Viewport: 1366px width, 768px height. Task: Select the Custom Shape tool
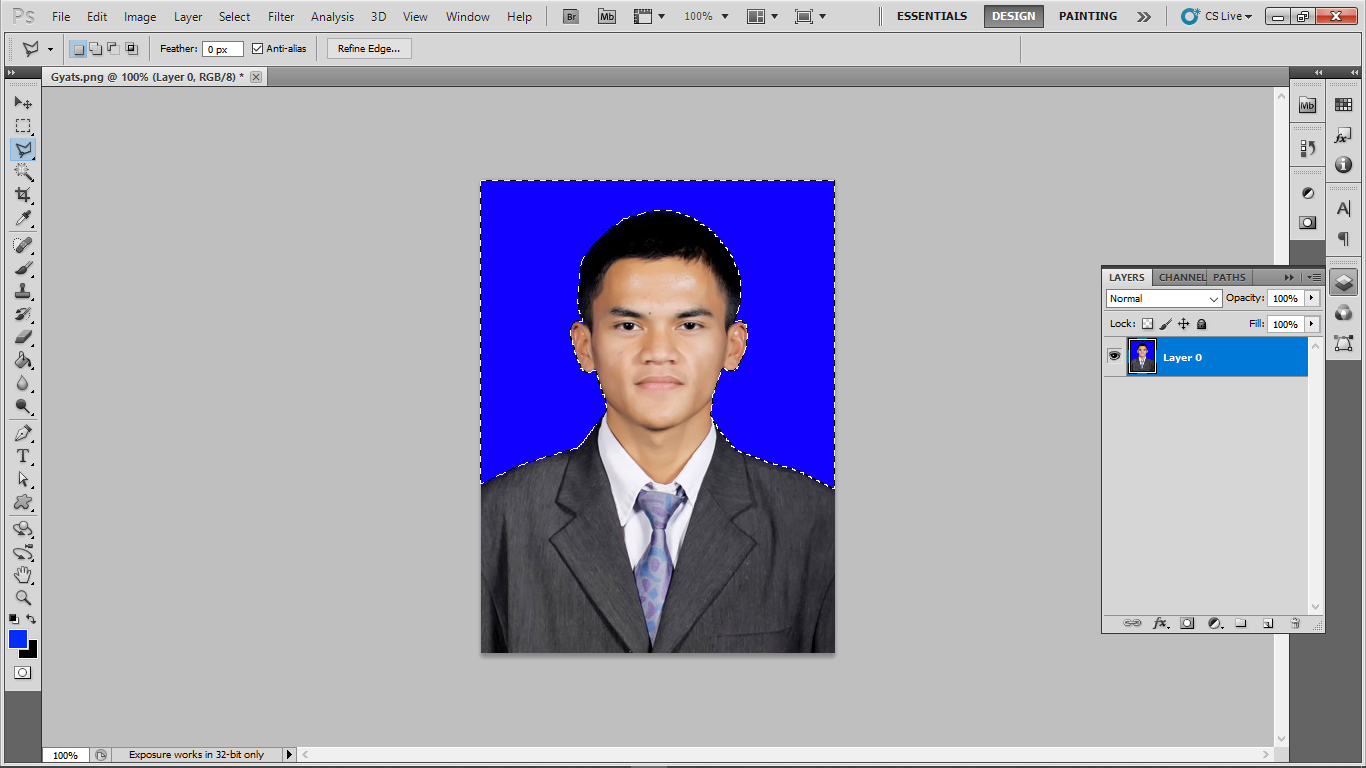click(23, 502)
